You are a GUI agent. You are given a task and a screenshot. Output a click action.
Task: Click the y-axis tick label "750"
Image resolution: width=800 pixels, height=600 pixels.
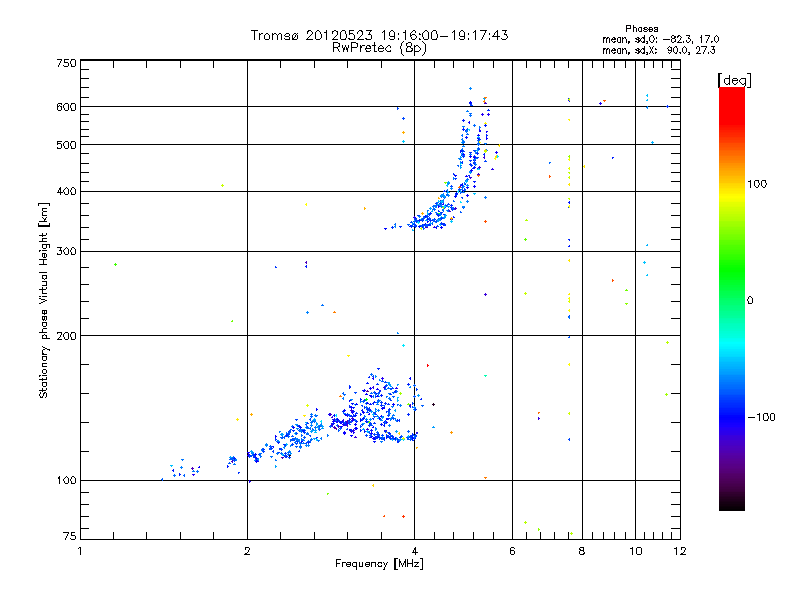click(66, 63)
